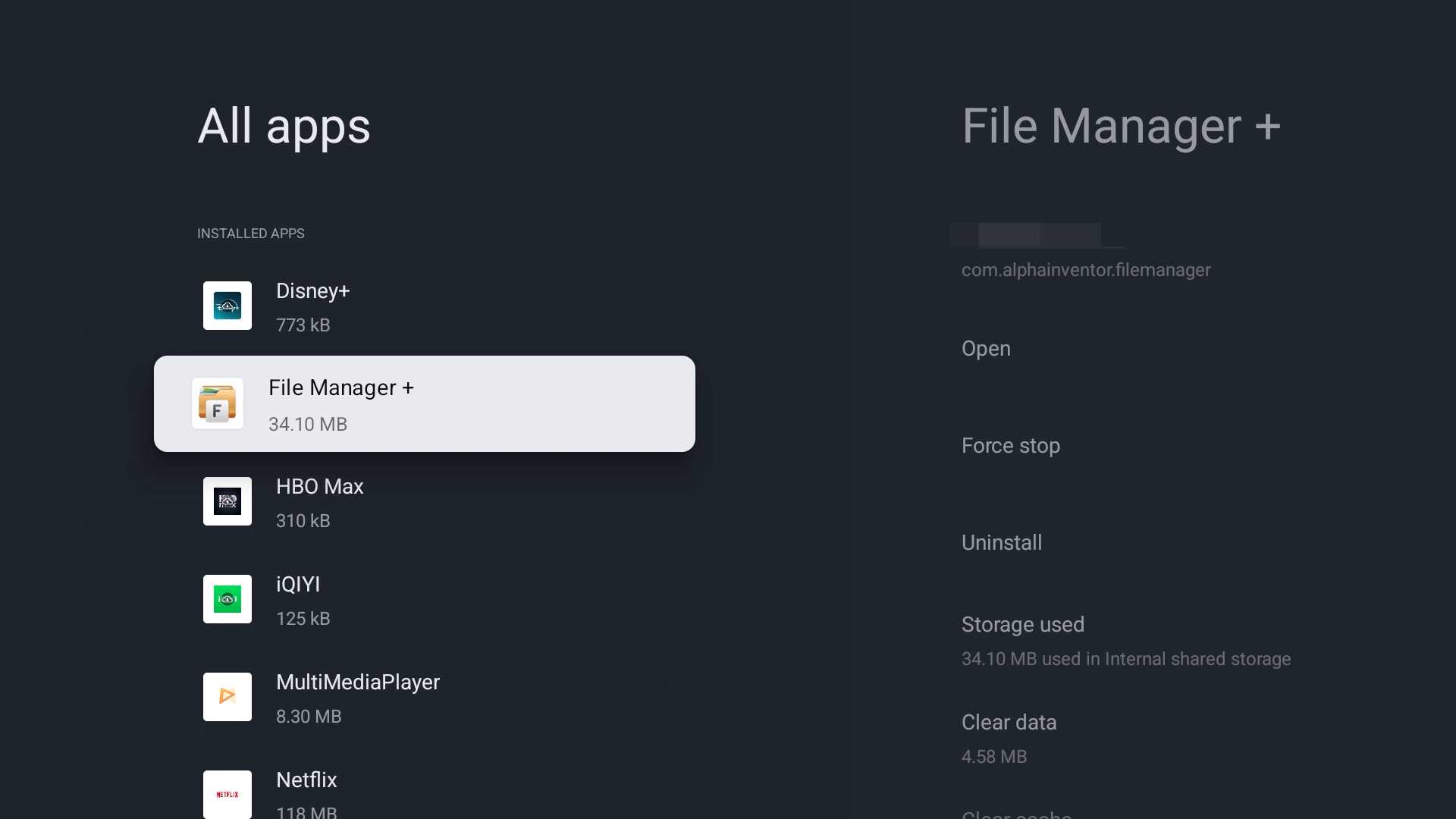Click the Disney+ app icon
The height and width of the screenshot is (819, 1456).
coord(227,306)
